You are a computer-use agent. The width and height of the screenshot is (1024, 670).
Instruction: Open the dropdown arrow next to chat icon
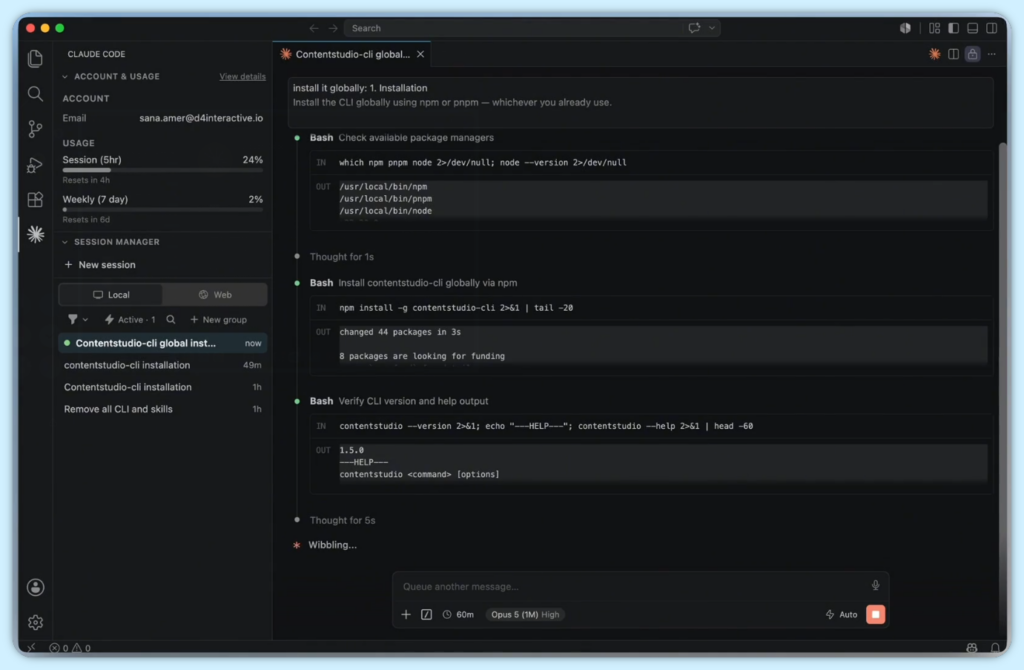coord(712,28)
